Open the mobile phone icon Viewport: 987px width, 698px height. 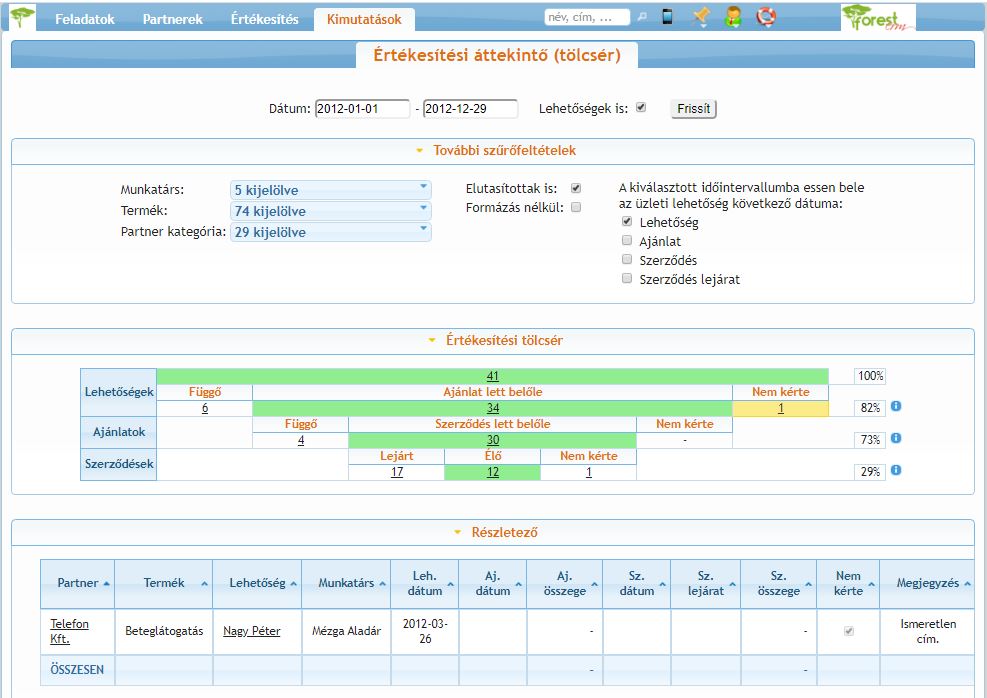(x=668, y=18)
